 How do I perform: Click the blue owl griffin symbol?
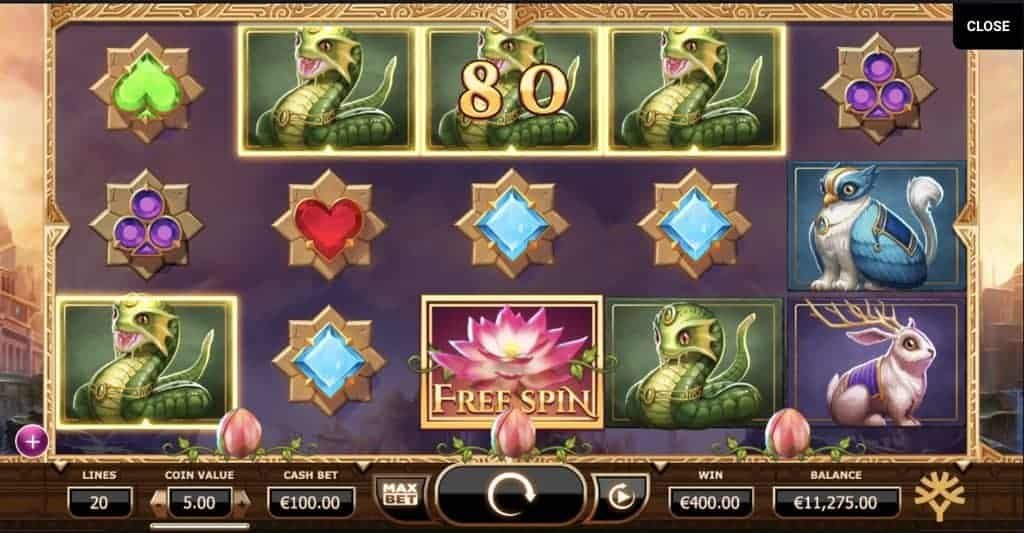pyautogui.click(x=877, y=225)
